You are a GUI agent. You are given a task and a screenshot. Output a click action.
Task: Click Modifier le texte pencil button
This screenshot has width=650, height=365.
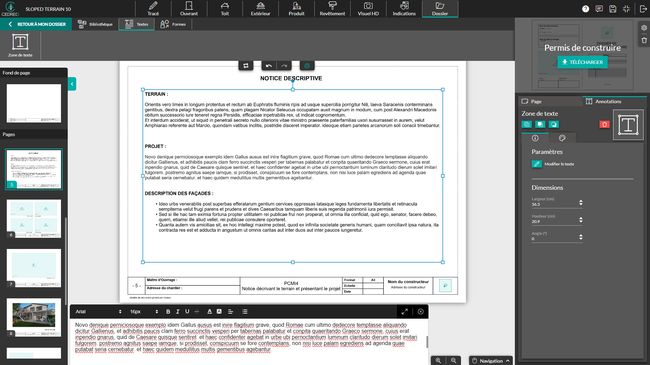tap(537, 164)
